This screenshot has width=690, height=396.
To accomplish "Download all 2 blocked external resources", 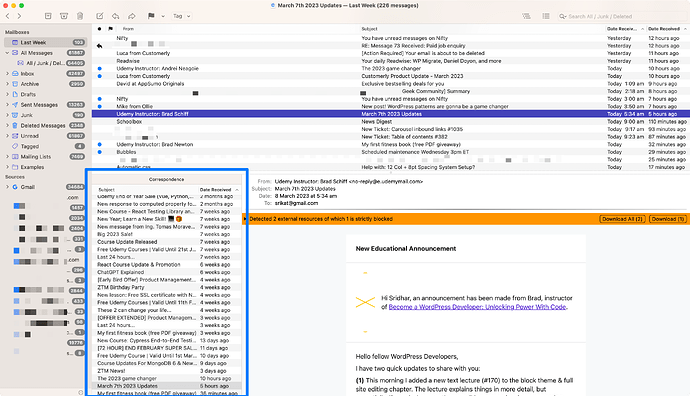I will (623, 219).
